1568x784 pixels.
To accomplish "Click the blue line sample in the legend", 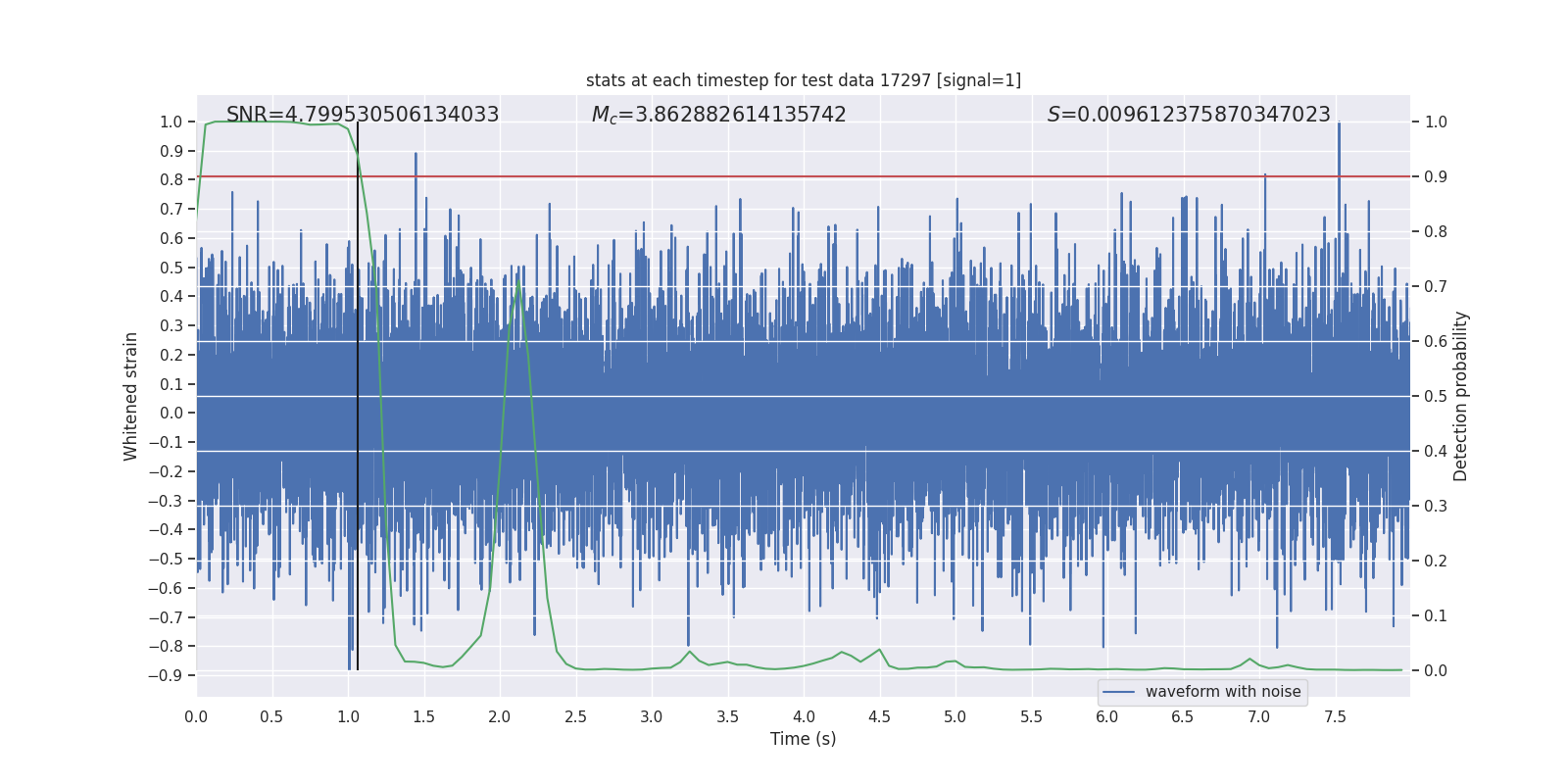I will click(x=1118, y=692).
